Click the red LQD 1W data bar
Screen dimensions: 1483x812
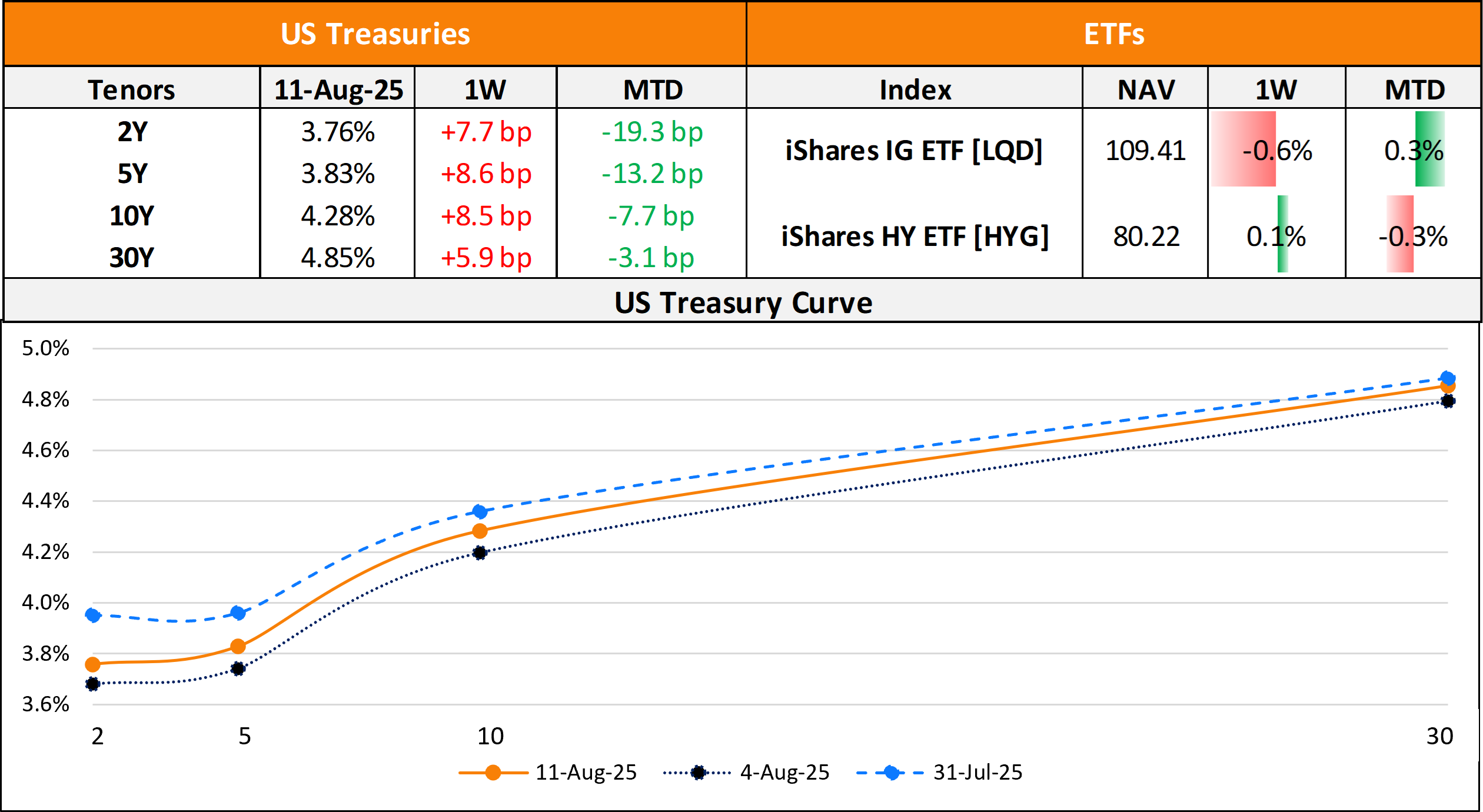(1243, 149)
